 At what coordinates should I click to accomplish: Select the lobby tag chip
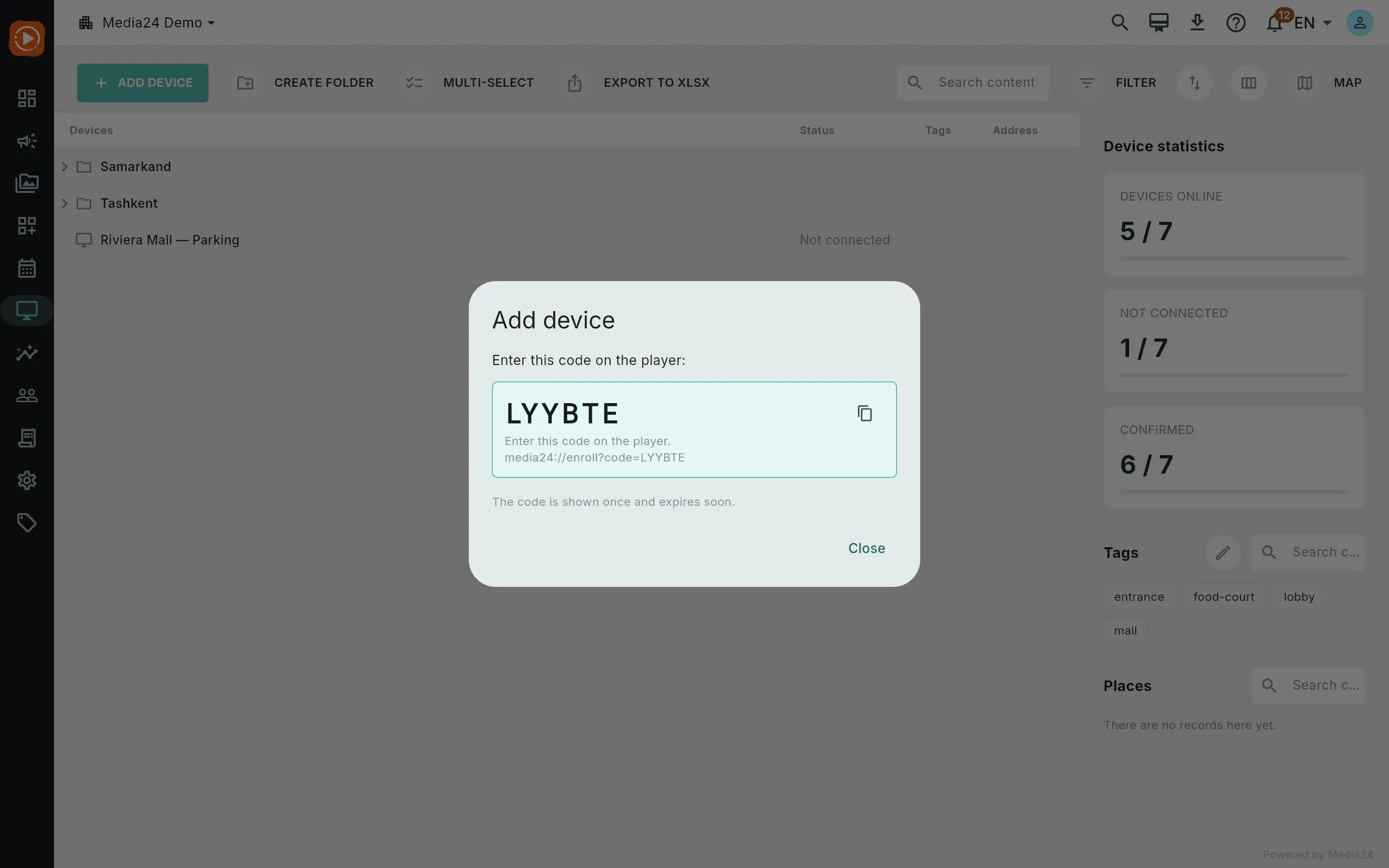(x=1299, y=597)
